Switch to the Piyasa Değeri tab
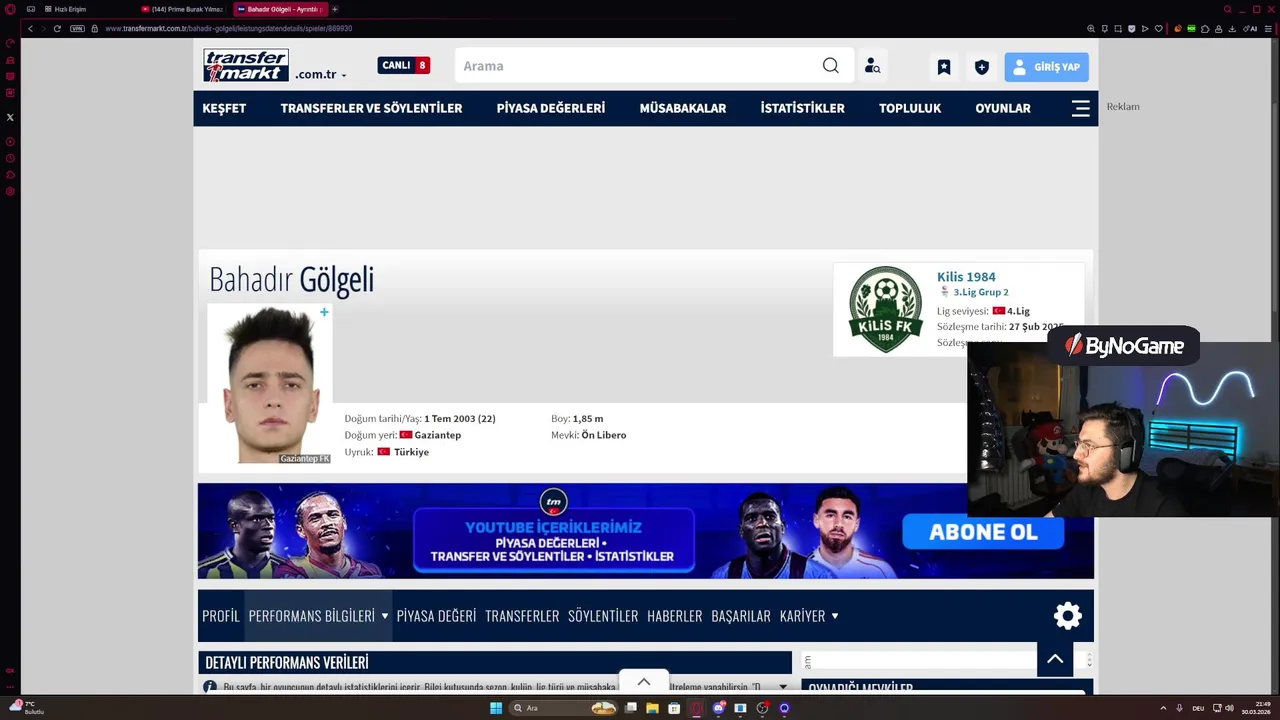Image resolution: width=1280 pixels, height=720 pixels. click(436, 616)
